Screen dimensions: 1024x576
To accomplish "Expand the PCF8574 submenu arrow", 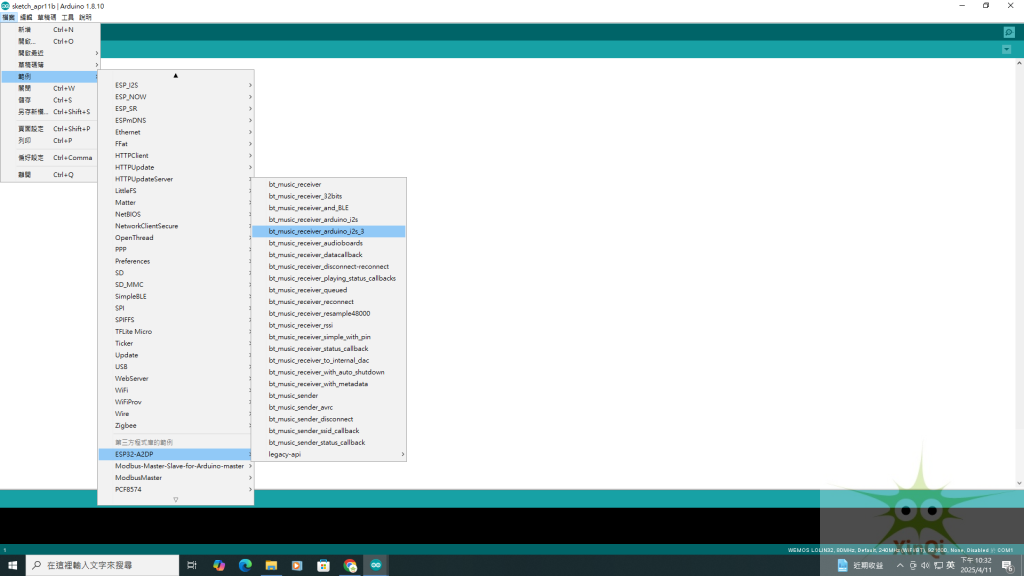I will [250, 489].
